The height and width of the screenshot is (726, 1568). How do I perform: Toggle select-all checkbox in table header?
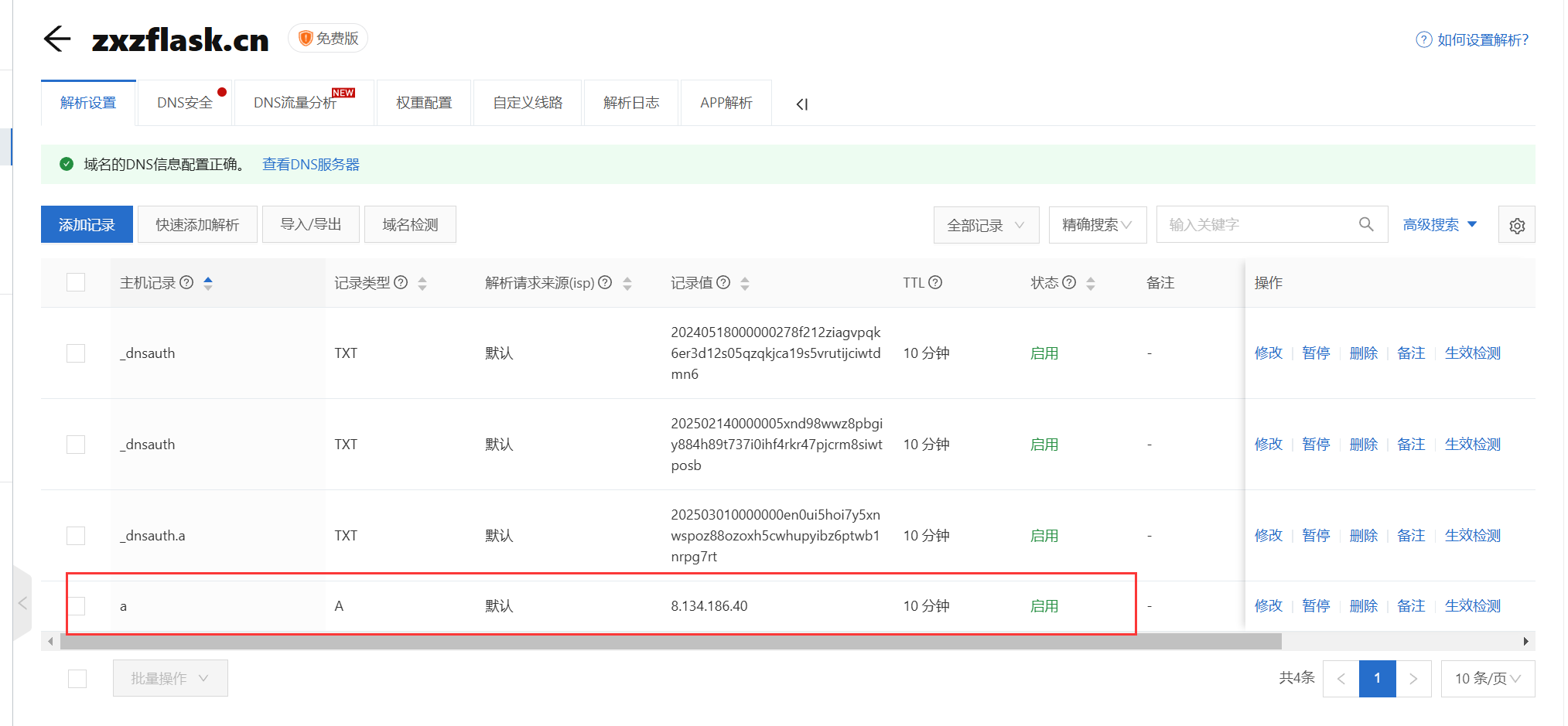click(76, 283)
